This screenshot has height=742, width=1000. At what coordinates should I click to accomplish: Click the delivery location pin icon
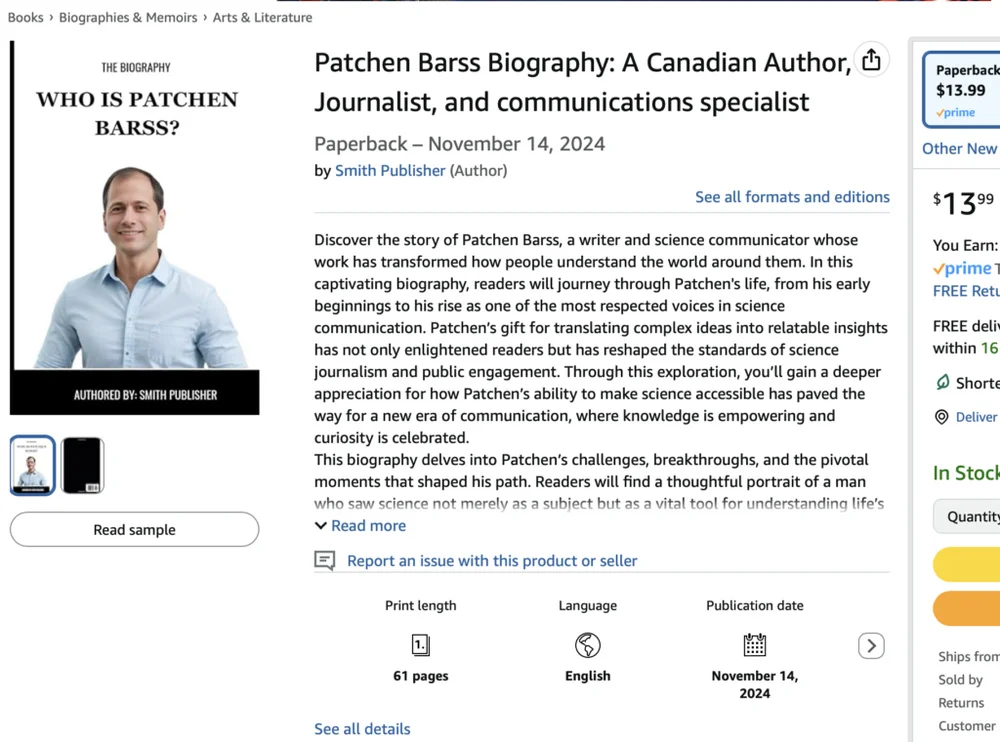(941, 417)
